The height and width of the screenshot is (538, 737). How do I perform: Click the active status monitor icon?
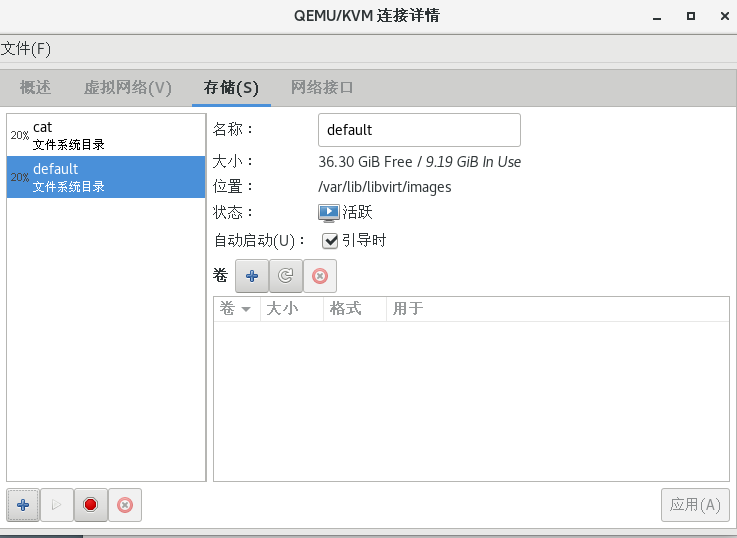(329, 212)
